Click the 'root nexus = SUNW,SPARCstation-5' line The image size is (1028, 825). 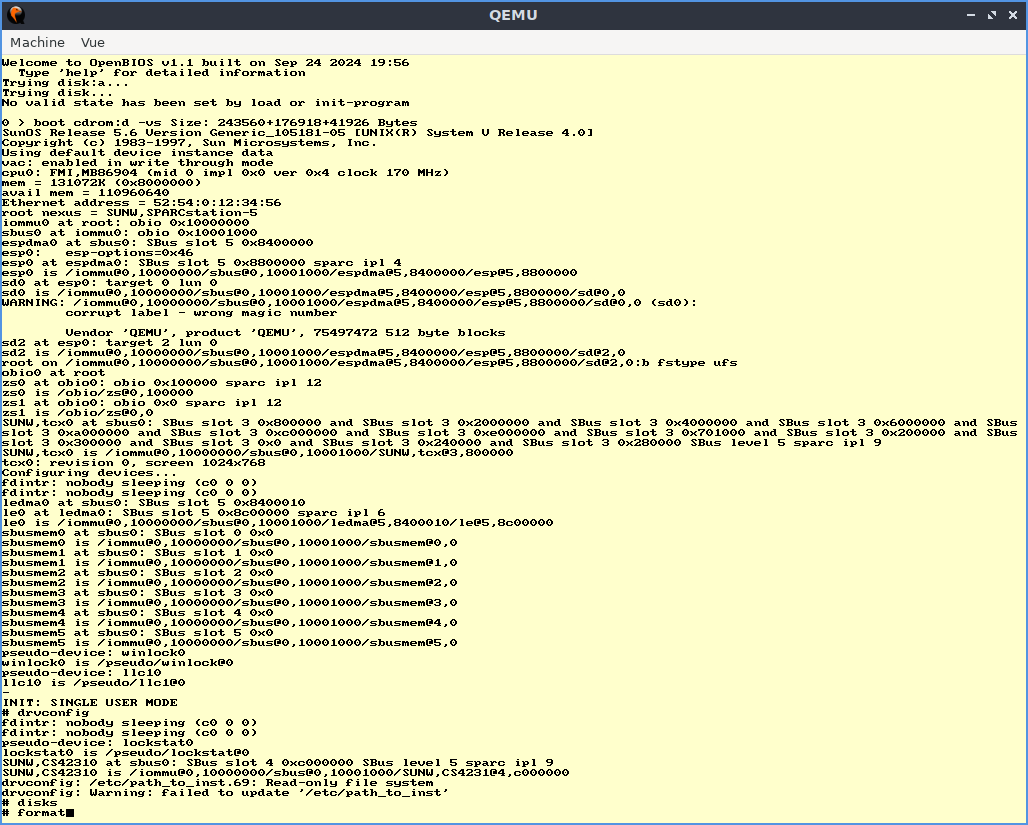coord(130,212)
